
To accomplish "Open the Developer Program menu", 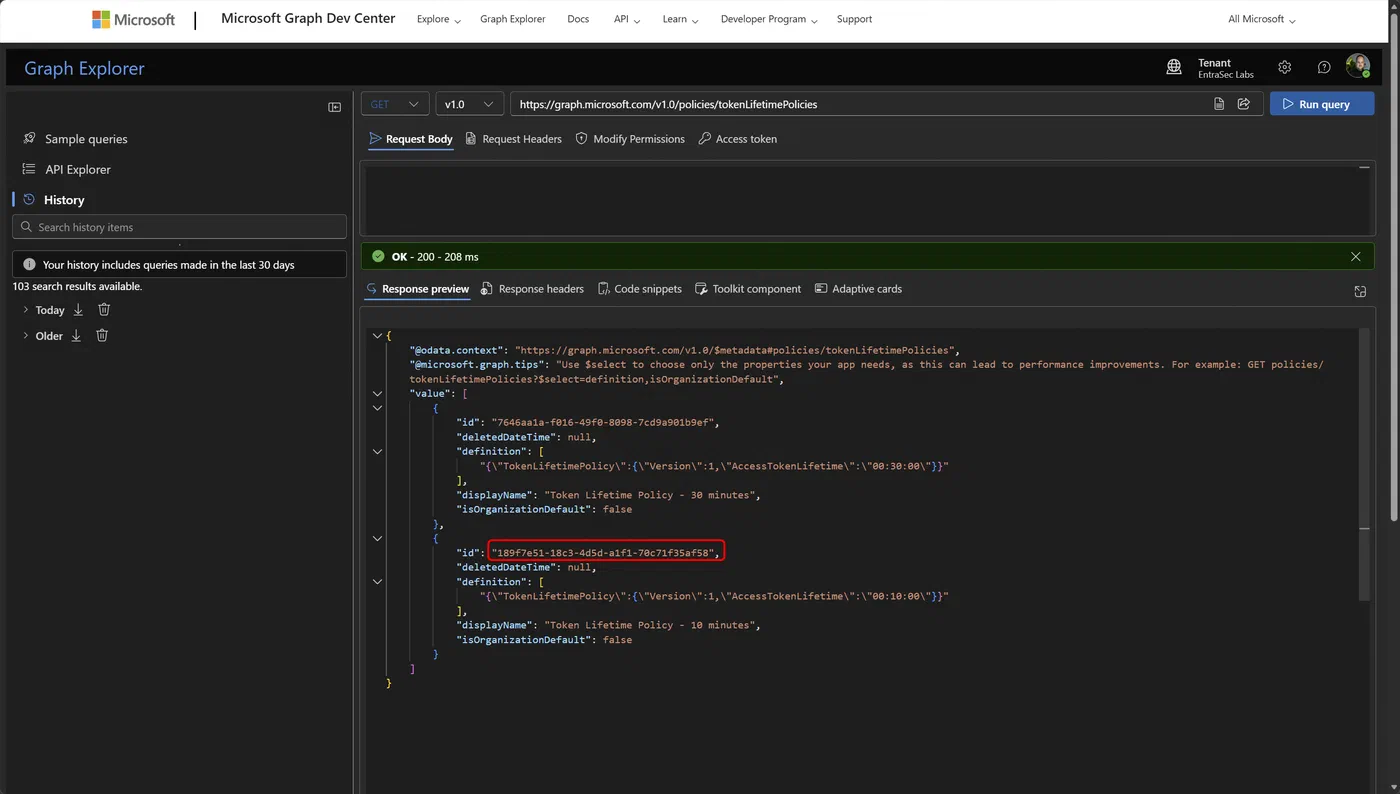I will click(769, 19).
